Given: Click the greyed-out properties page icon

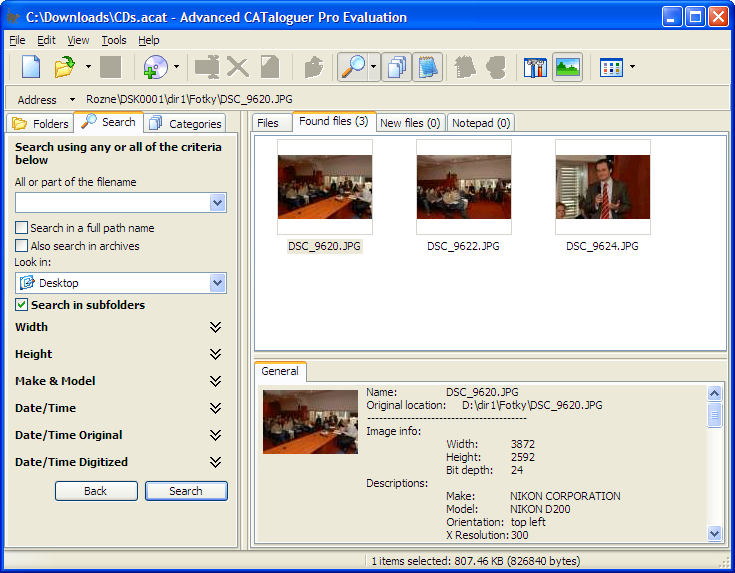Looking at the screenshot, I should tap(270, 67).
